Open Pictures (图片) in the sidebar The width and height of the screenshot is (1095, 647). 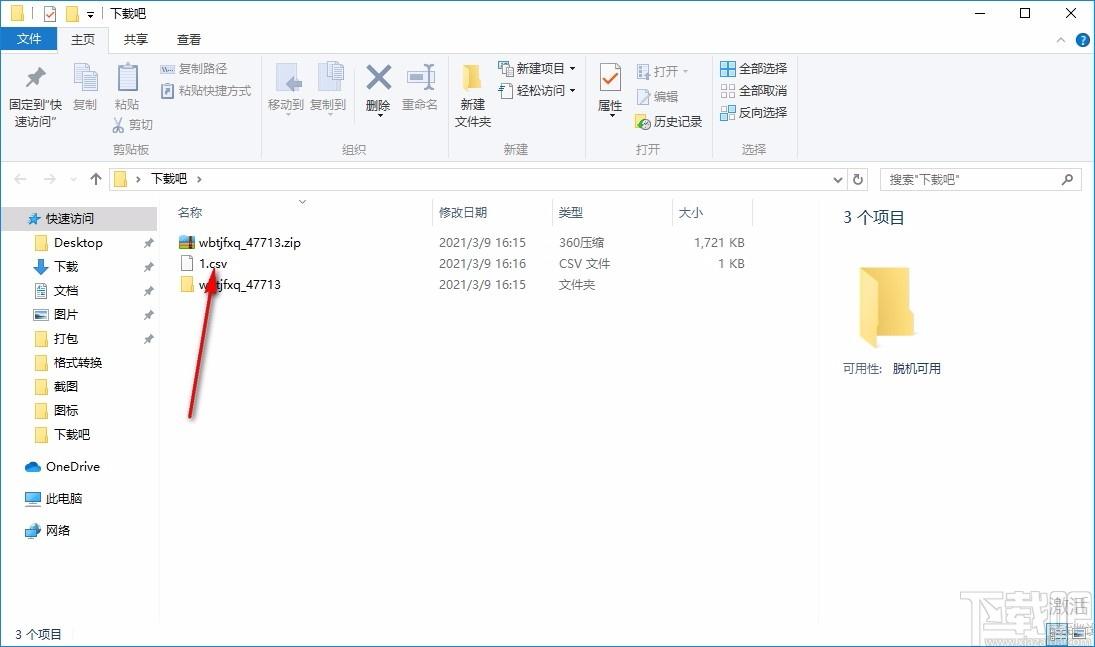(66, 314)
